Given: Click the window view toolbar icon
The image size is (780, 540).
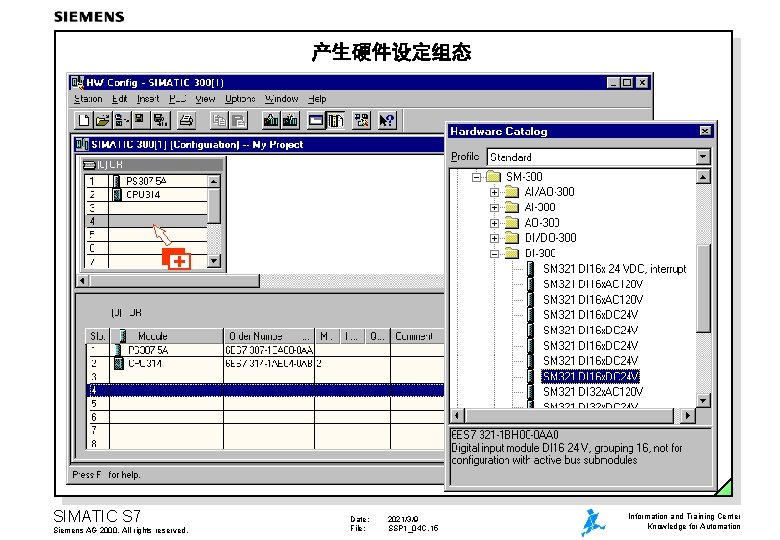Looking at the screenshot, I should point(316,120).
